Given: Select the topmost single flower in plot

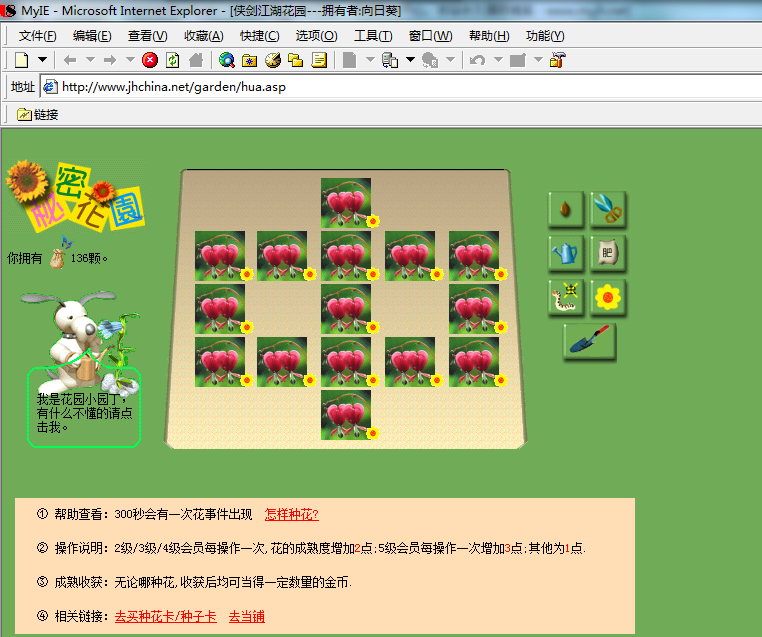Looking at the screenshot, I should tap(346, 203).
